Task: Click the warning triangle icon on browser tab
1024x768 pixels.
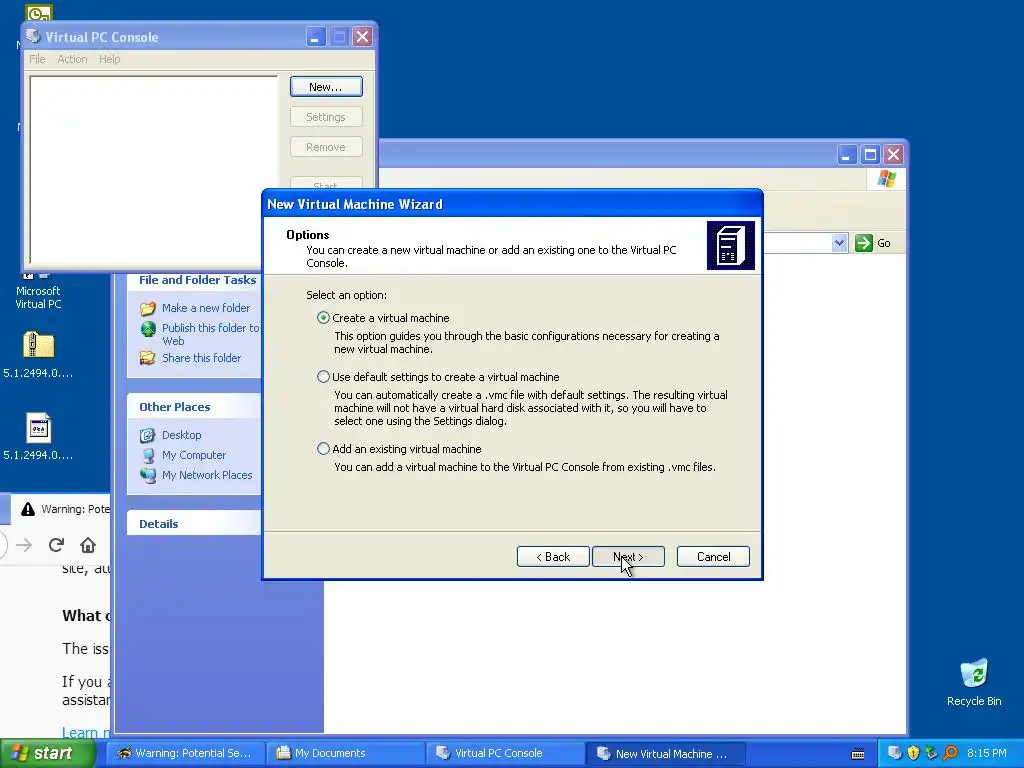Action: (x=27, y=509)
